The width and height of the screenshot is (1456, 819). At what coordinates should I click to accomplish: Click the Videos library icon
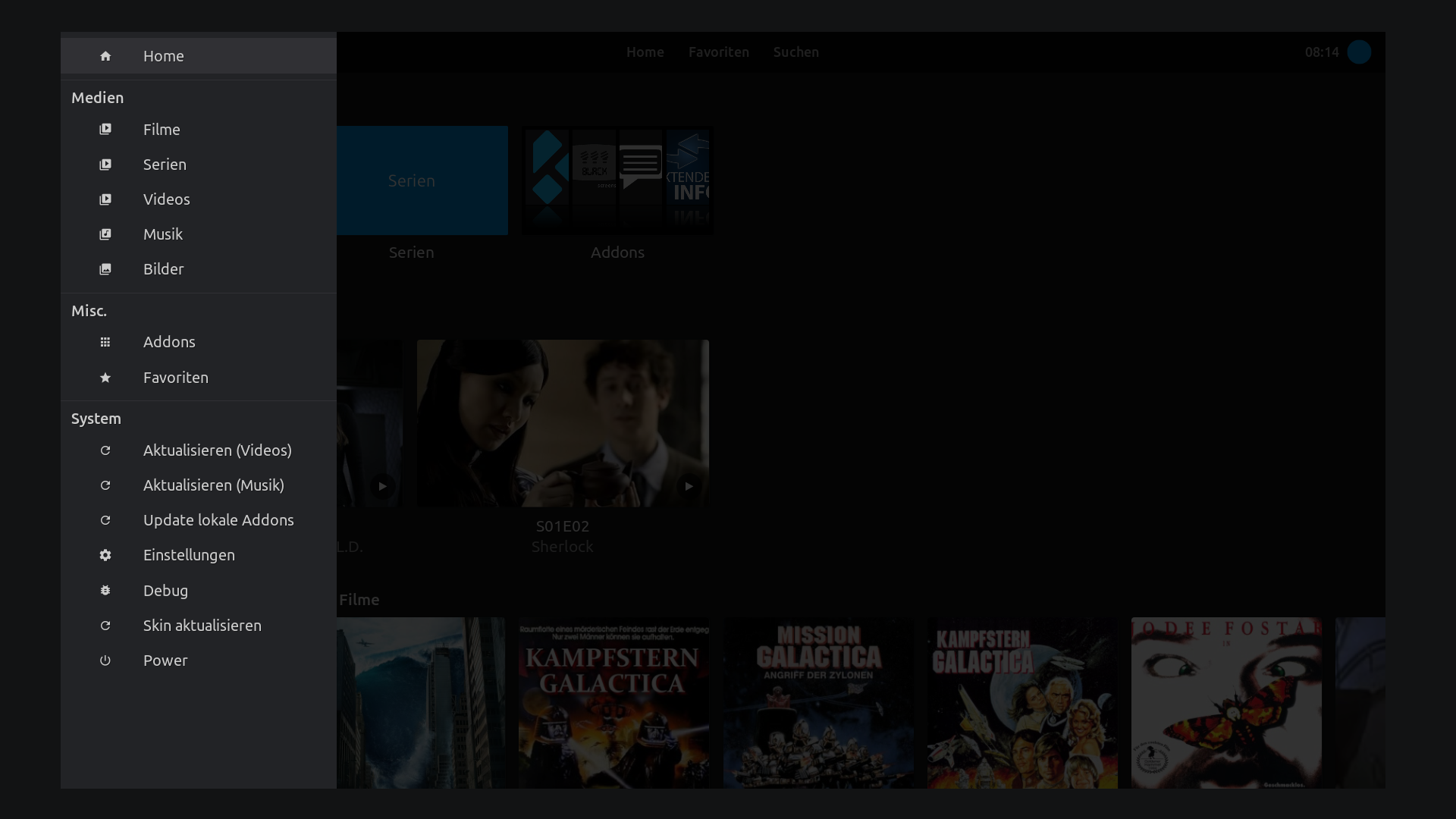click(105, 199)
